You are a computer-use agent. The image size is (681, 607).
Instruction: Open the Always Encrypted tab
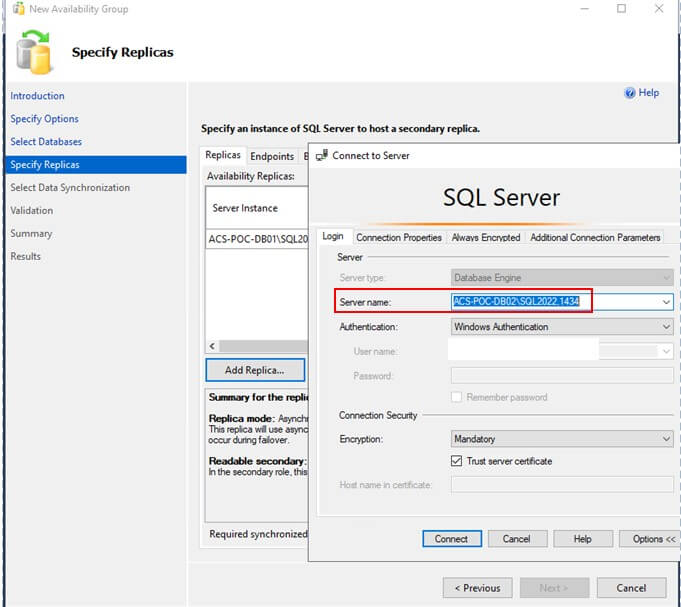486,238
